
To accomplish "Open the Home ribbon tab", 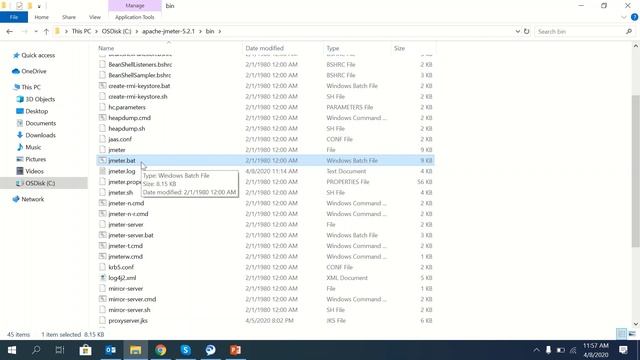I will pyautogui.click(x=41, y=17).
